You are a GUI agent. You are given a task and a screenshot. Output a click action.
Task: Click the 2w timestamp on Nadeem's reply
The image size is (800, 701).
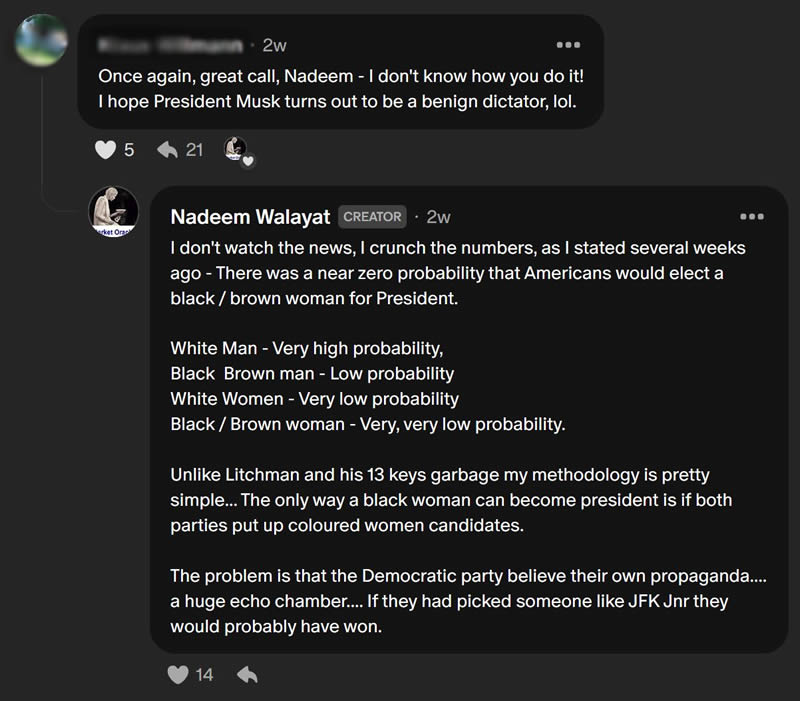[438, 217]
